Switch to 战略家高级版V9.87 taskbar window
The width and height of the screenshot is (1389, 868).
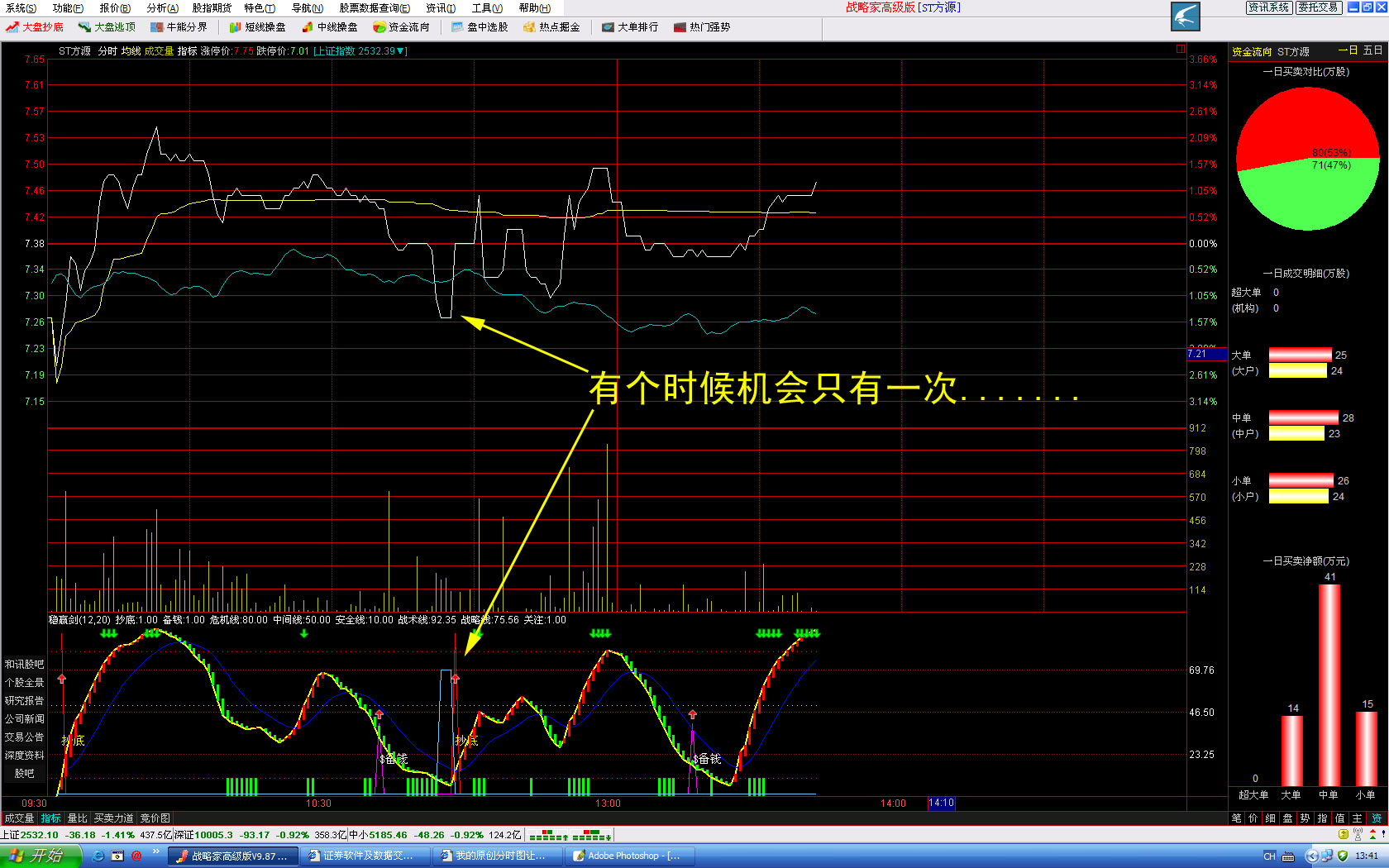pos(232,856)
